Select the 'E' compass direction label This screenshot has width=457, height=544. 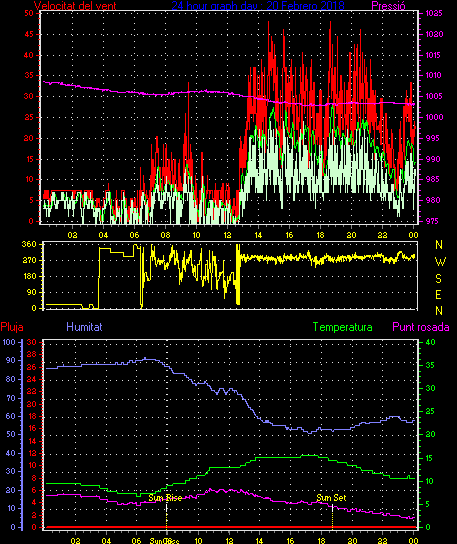pos(439,295)
